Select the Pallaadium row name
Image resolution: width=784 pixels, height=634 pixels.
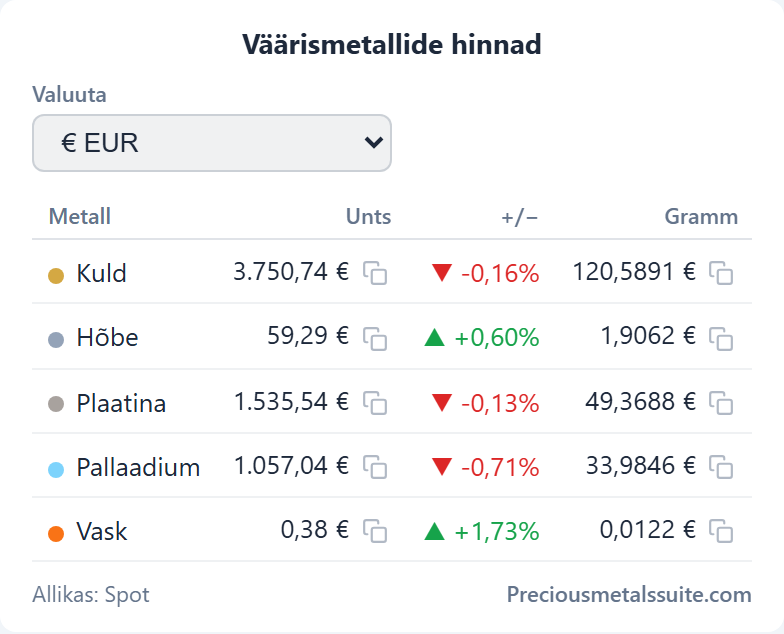pos(138,468)
